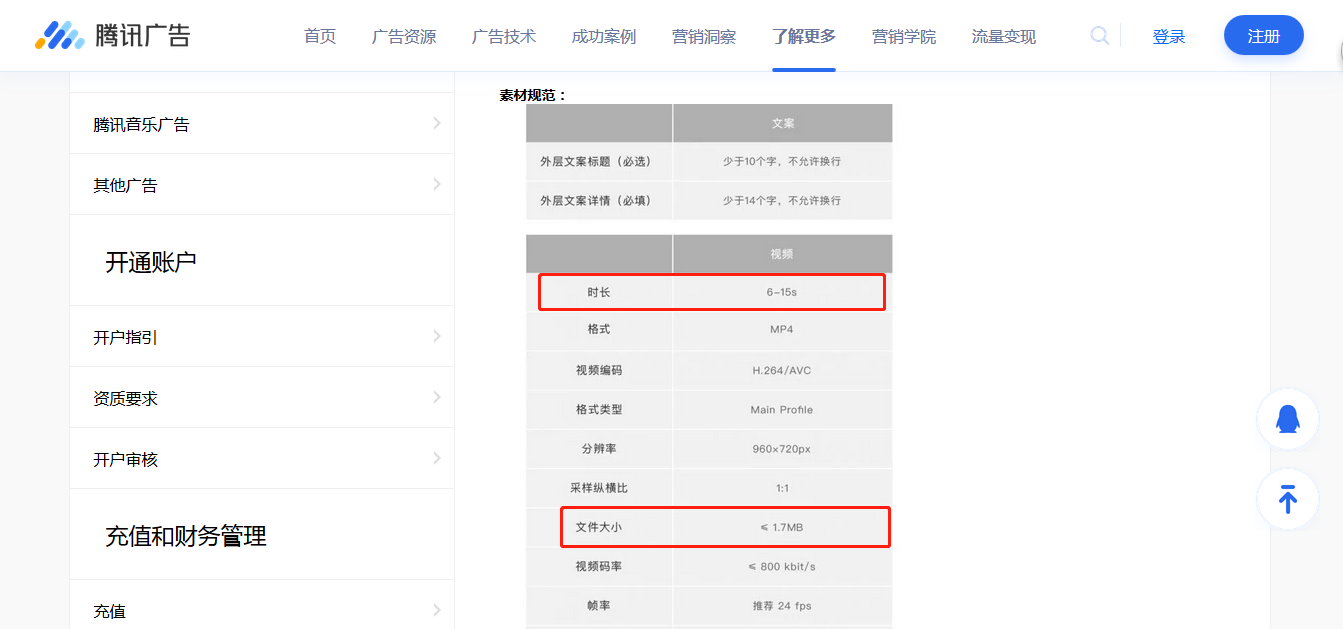Click 少于10个字，不允许换行 cell

[x=782, y=161]
